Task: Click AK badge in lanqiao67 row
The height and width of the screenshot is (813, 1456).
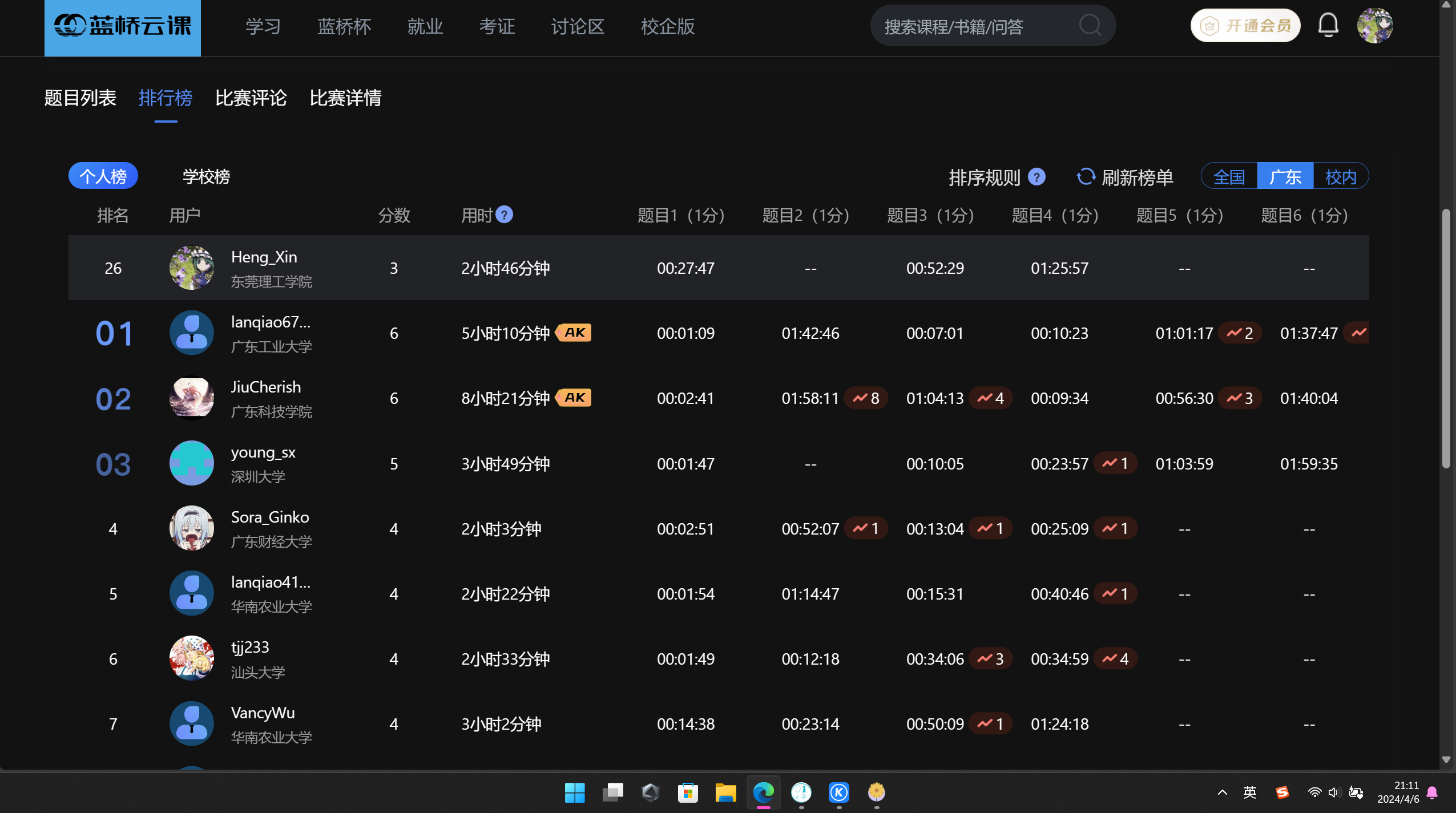Action: (x=574, y=333)
